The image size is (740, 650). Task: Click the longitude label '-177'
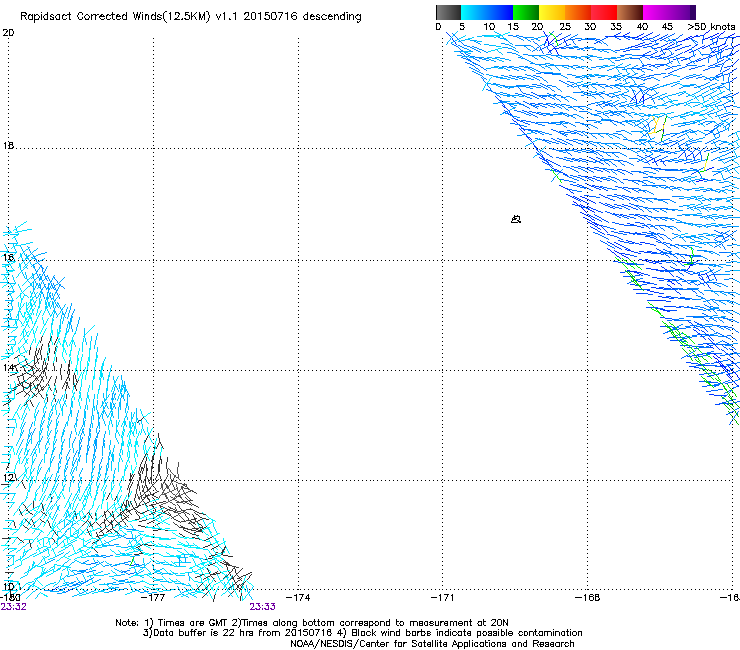point(153,598)
